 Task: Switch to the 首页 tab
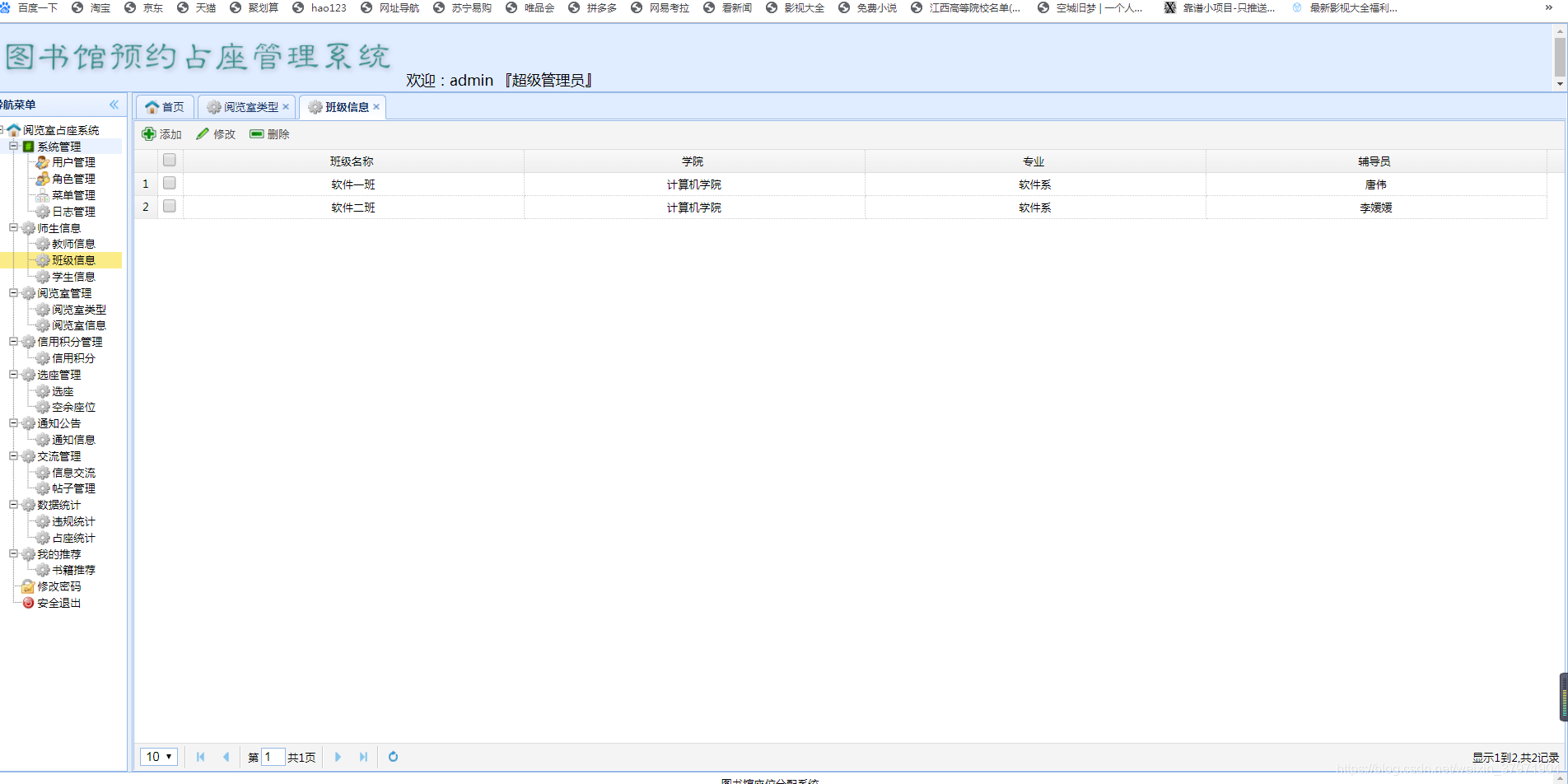tap(165, 107)
